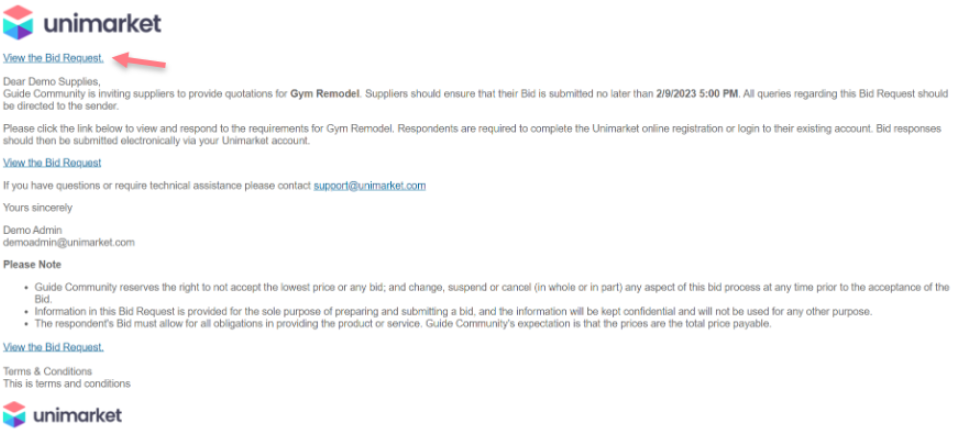Click the Unimarket cube logo in the footer
This screenshot has width=954, height=429.
click(x=15, y=413)
